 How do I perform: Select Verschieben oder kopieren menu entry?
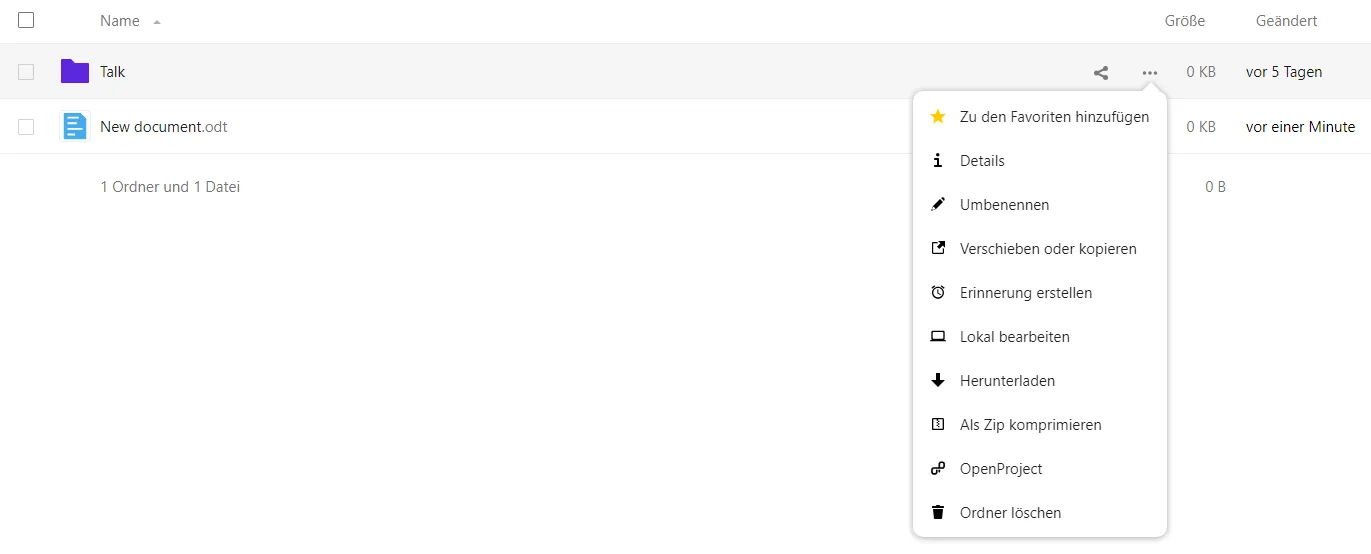[1048, 249]
